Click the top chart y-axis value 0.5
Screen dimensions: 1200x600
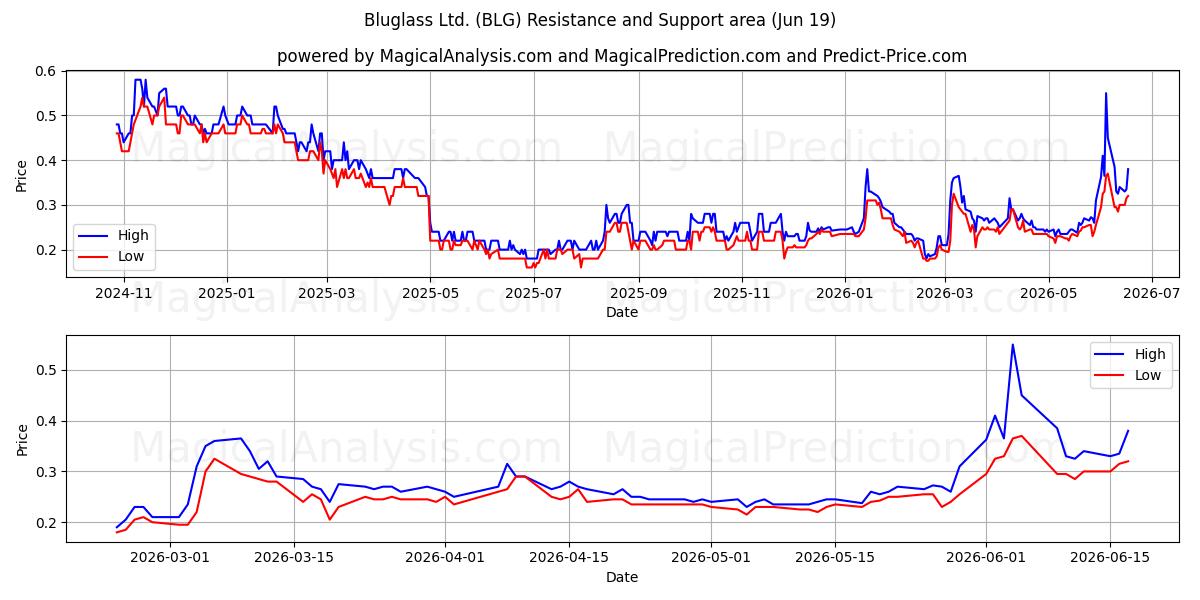tap(46, 116)
